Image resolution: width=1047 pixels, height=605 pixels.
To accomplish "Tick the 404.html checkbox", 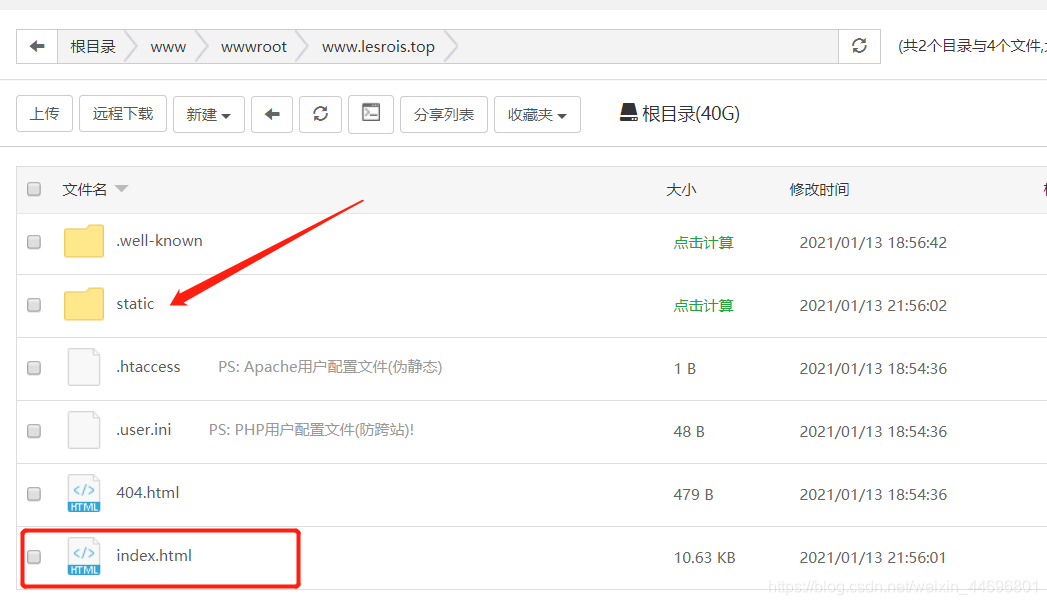I will click(x=34, y=493).
